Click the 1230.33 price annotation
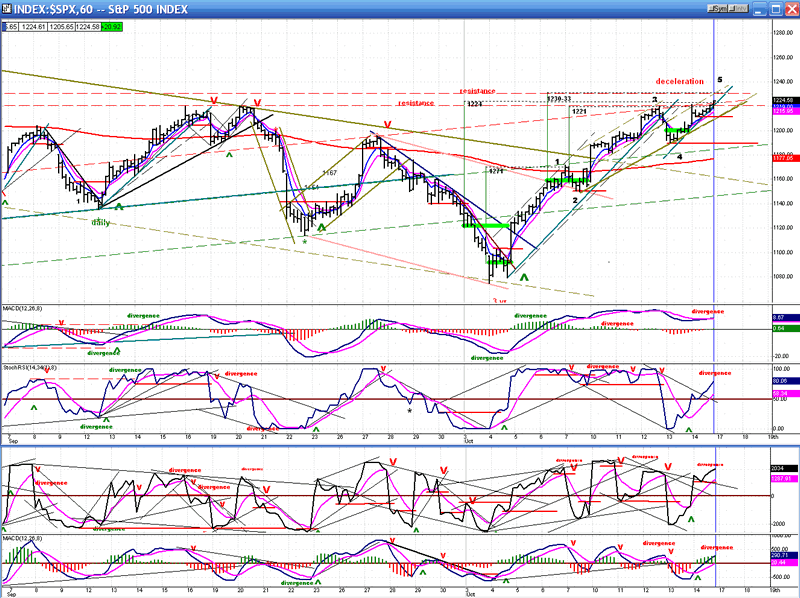The height and width of the screenshot is (598, 800). point(561,98)
